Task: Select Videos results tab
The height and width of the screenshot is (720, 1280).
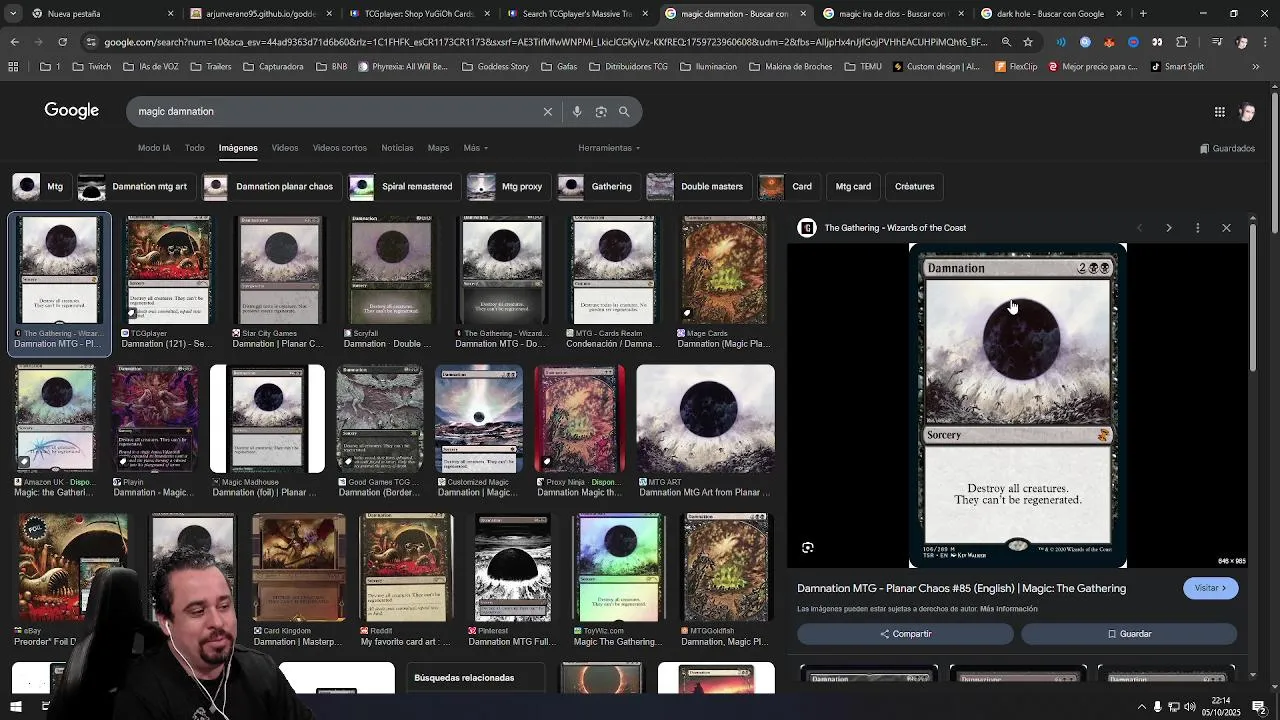Action: [x=285, y=148]
